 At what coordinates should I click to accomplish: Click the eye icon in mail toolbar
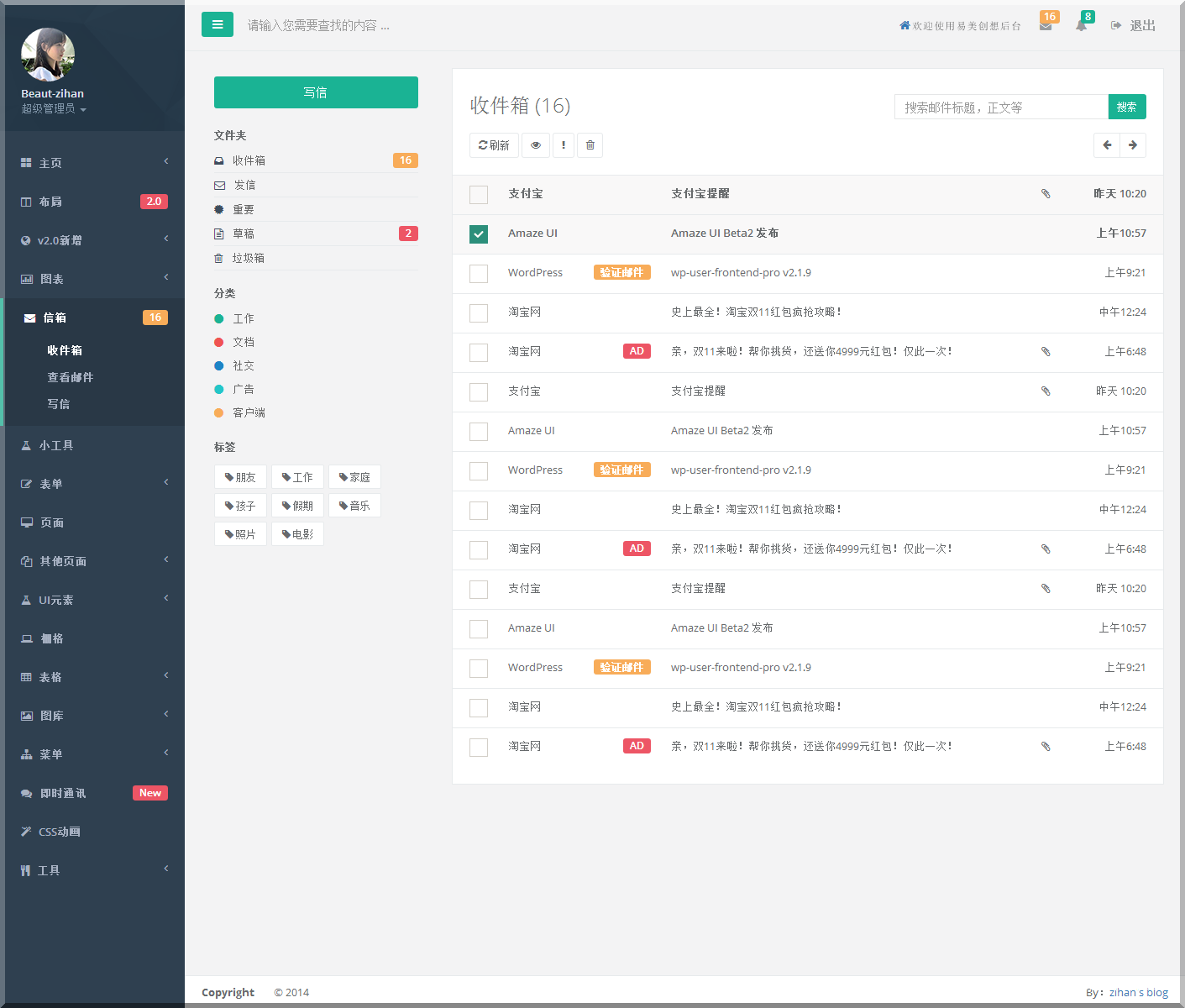click(536, 145)
